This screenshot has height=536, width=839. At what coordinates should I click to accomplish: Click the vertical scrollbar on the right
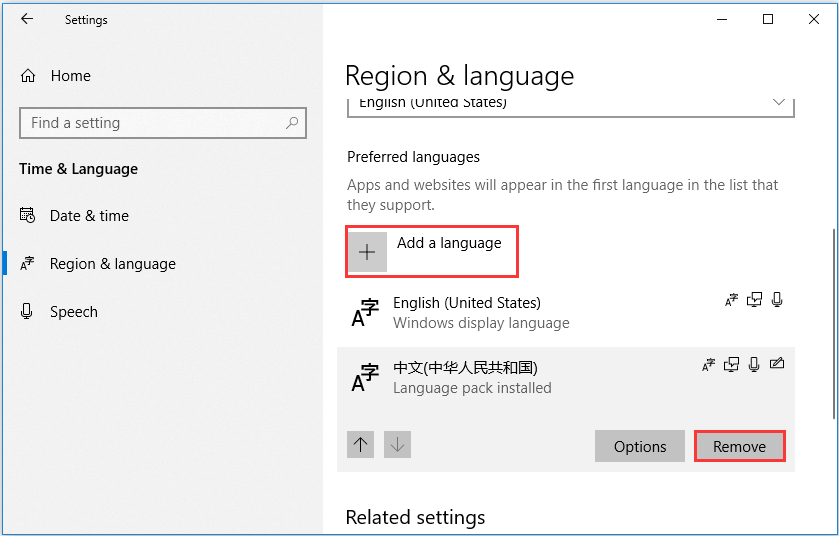tap(834, 324)
